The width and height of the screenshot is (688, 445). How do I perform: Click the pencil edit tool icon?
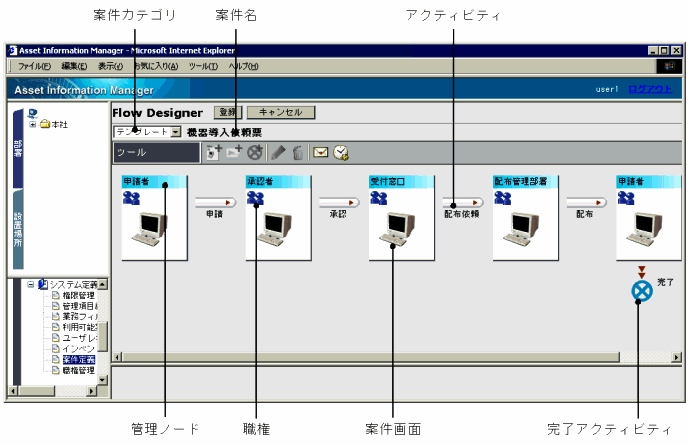pos(278,152)
